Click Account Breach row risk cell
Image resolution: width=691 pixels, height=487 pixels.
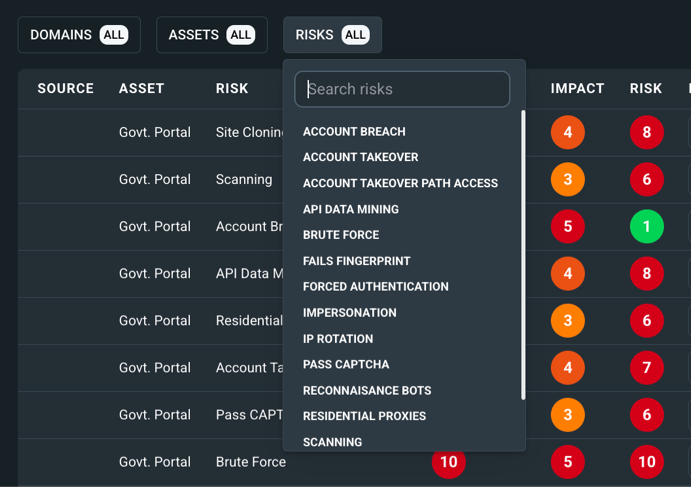[249, 226]
